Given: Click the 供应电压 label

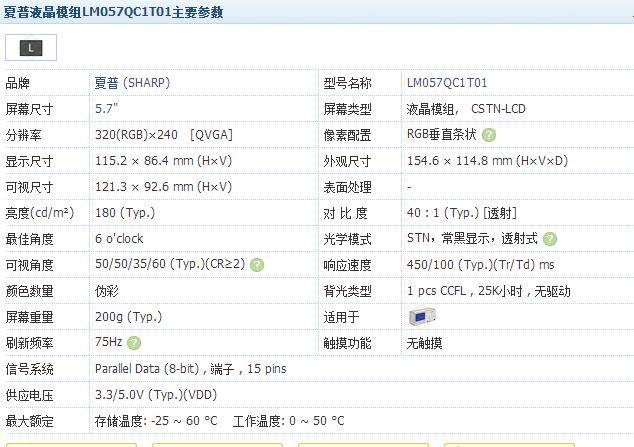Looking at the screenshot, I should (29, 395).
